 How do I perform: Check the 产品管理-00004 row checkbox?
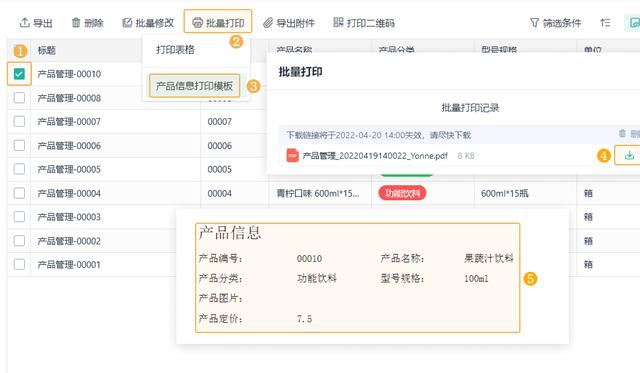tap(19, 193)
